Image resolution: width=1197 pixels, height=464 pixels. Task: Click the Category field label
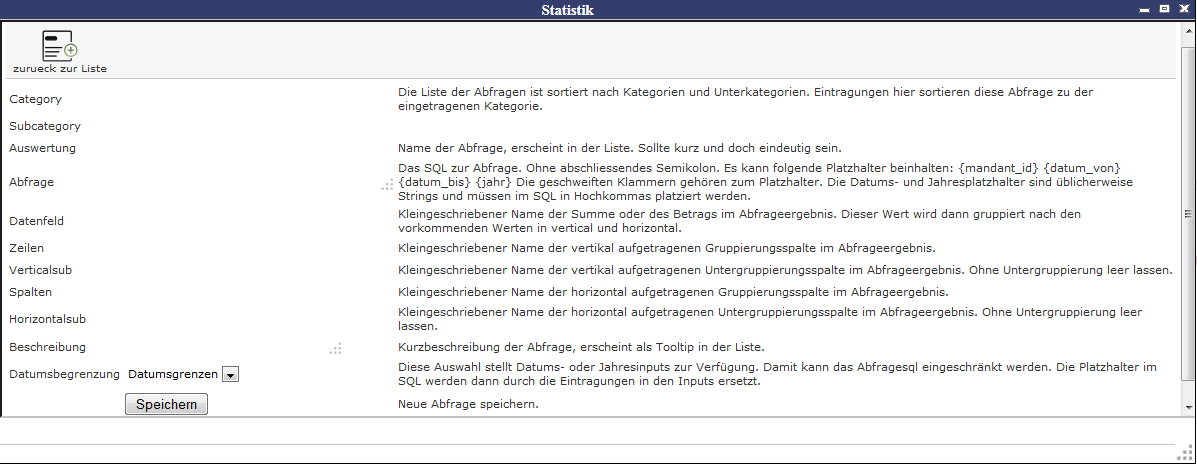(35, 99)
